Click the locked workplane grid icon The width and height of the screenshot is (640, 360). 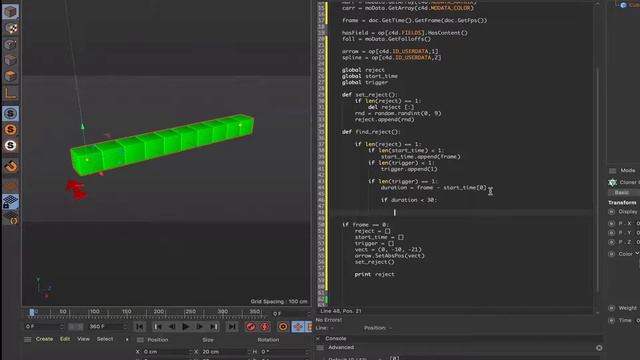(11, 202)
